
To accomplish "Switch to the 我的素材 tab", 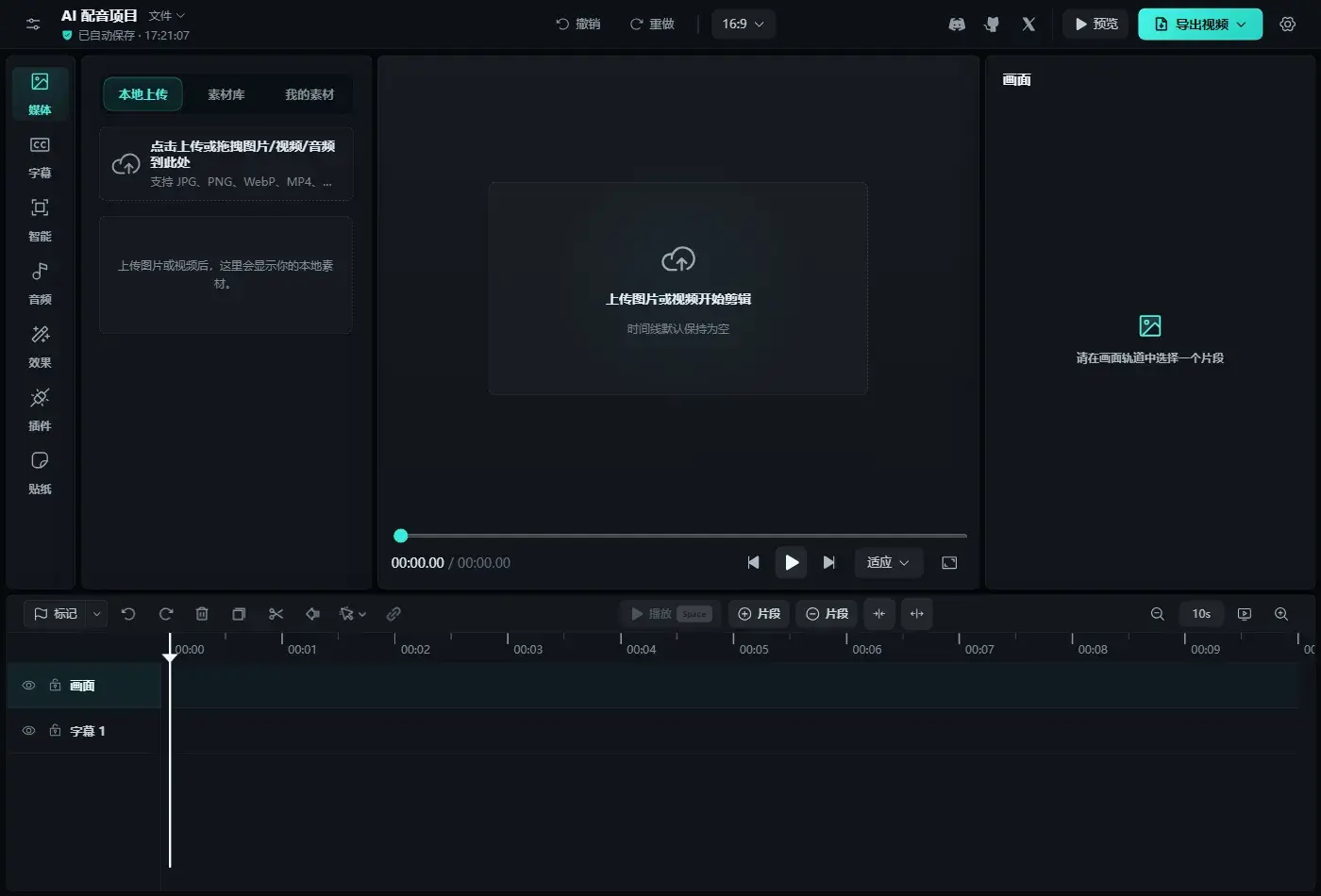I will [309, 94].
